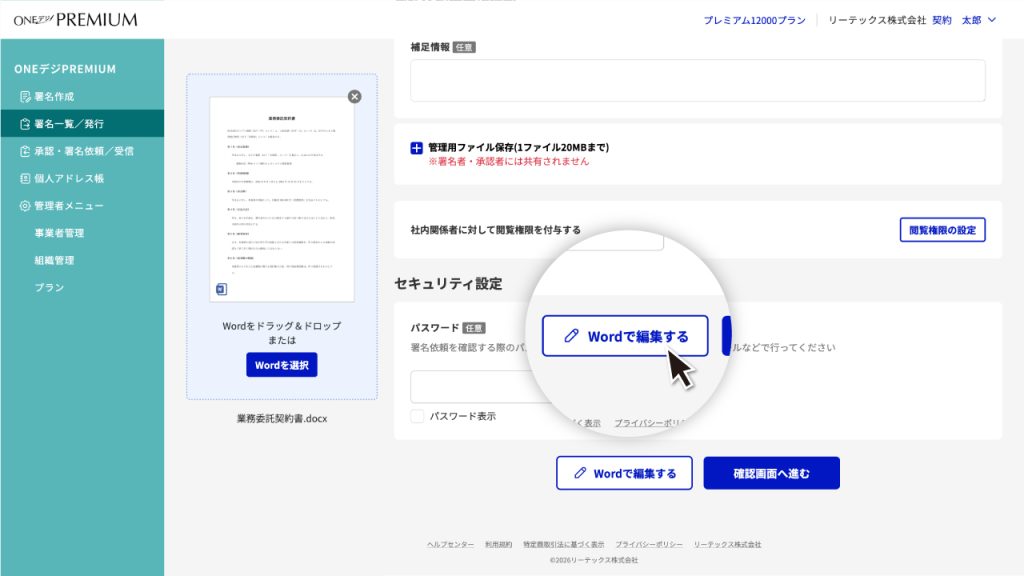Open the 事業者管理 menu item

click(59, 233)
